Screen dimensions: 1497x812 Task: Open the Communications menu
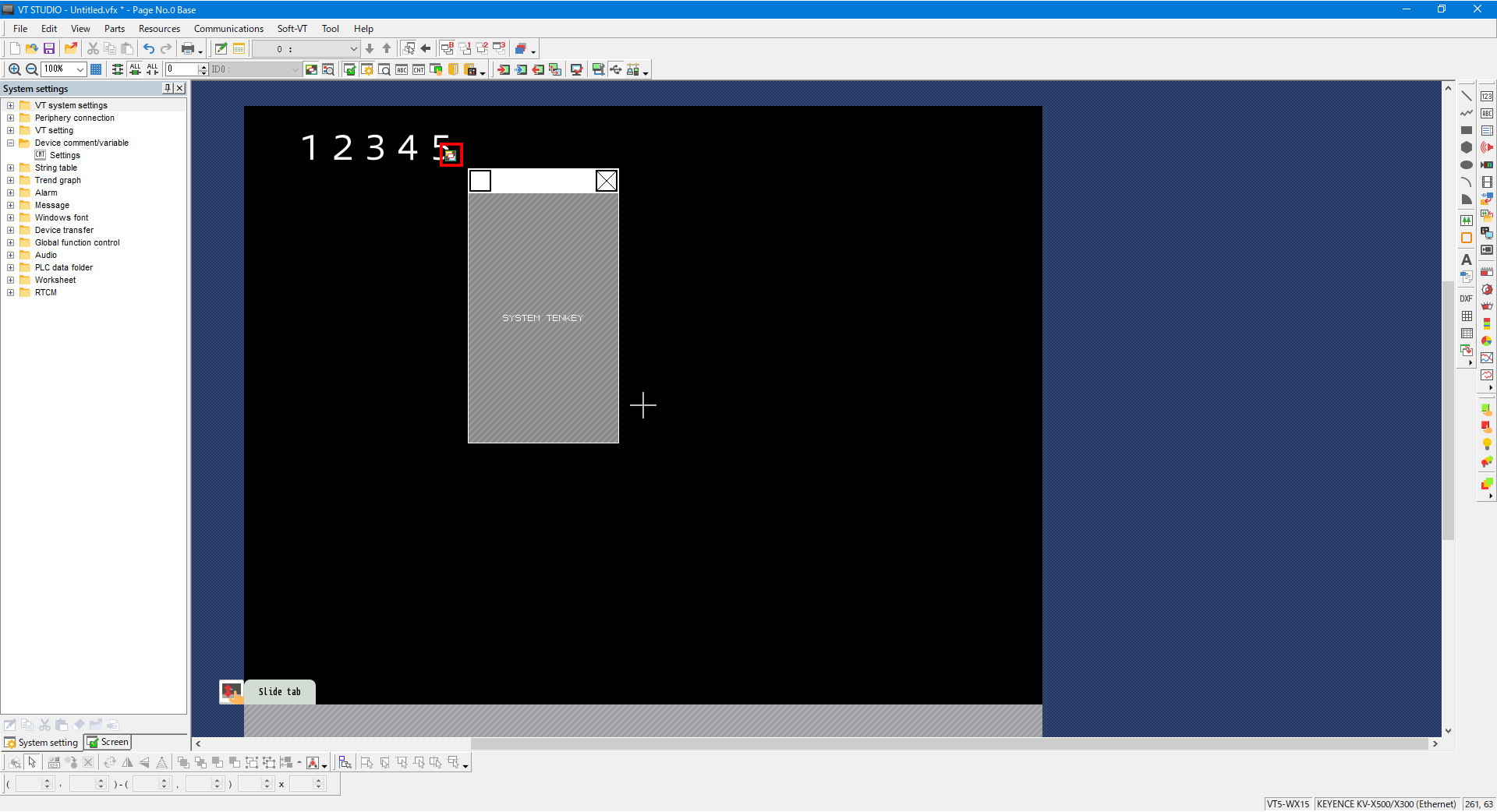pyautogui.click(x=228, y=29)
